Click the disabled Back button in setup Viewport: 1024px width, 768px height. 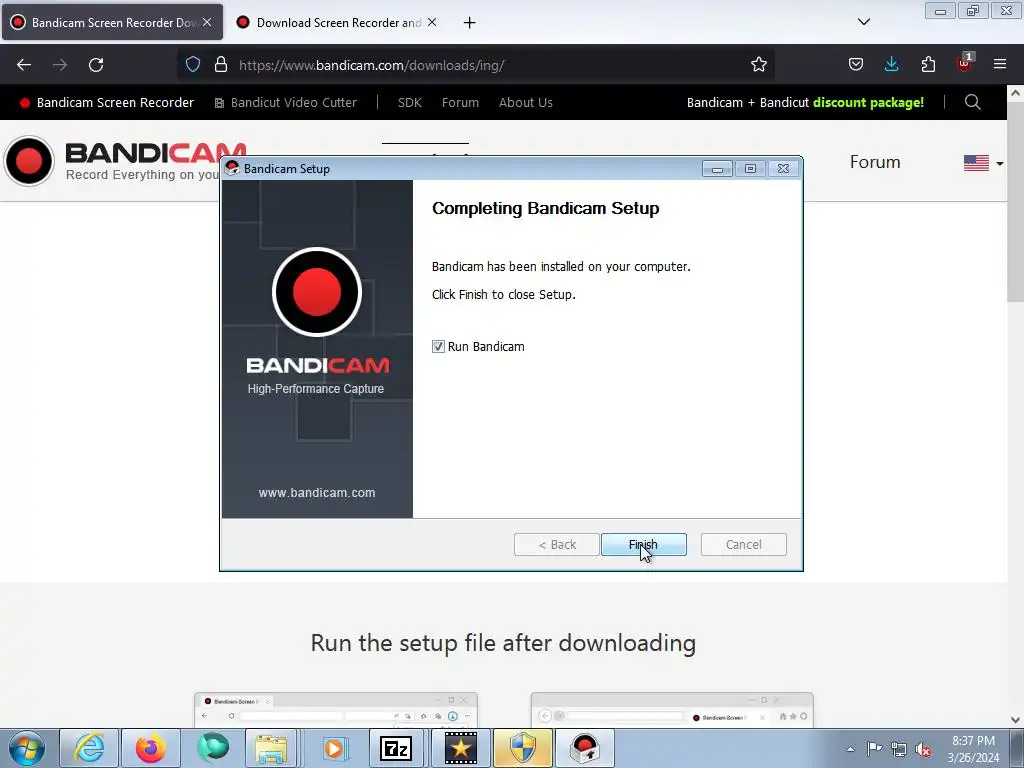[x=556, y=544]
